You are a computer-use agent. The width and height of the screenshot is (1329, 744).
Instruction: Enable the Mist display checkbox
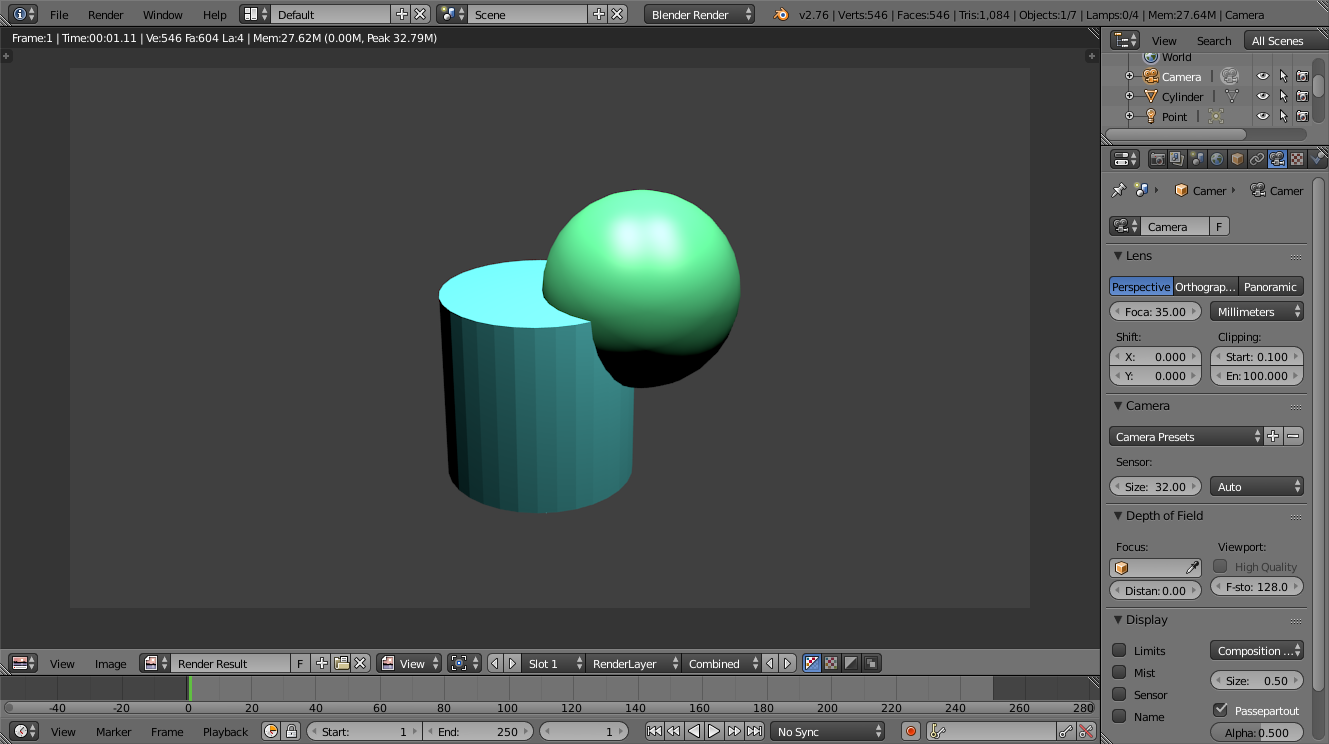[1121, 672]
